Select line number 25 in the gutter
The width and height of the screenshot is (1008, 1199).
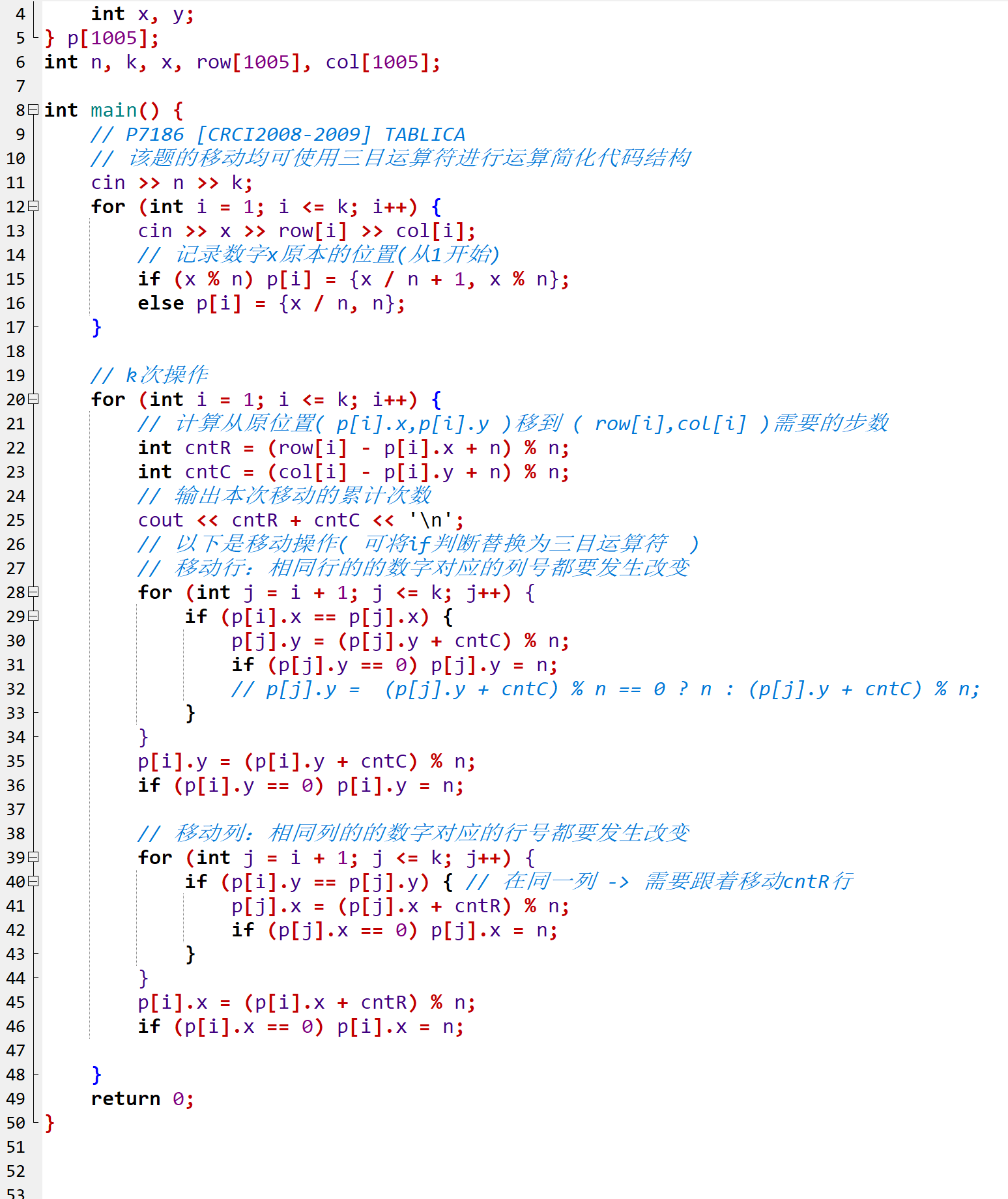pos(16,520)
